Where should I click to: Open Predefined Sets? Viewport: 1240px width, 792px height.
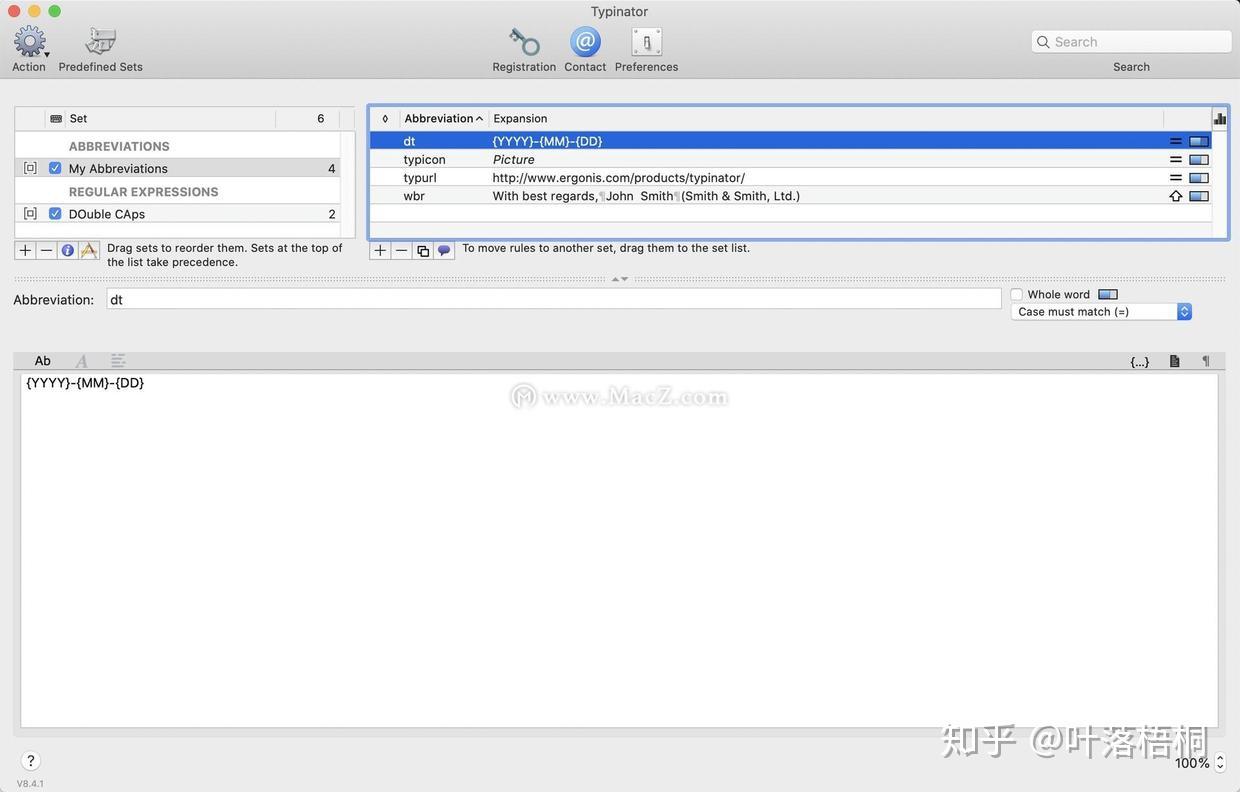99,40
